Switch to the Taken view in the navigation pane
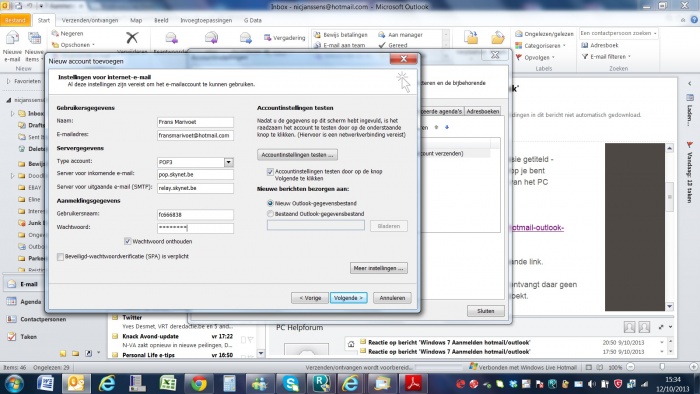The image size is (700, 394). [x=22, y=336]
